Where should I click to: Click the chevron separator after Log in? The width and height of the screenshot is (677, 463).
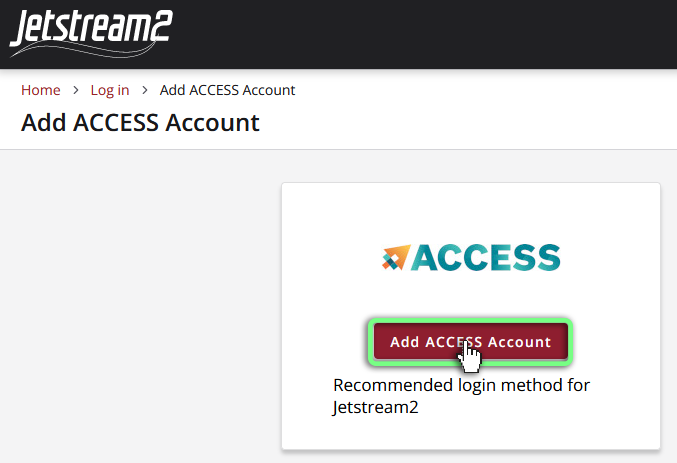pos(144,90)
